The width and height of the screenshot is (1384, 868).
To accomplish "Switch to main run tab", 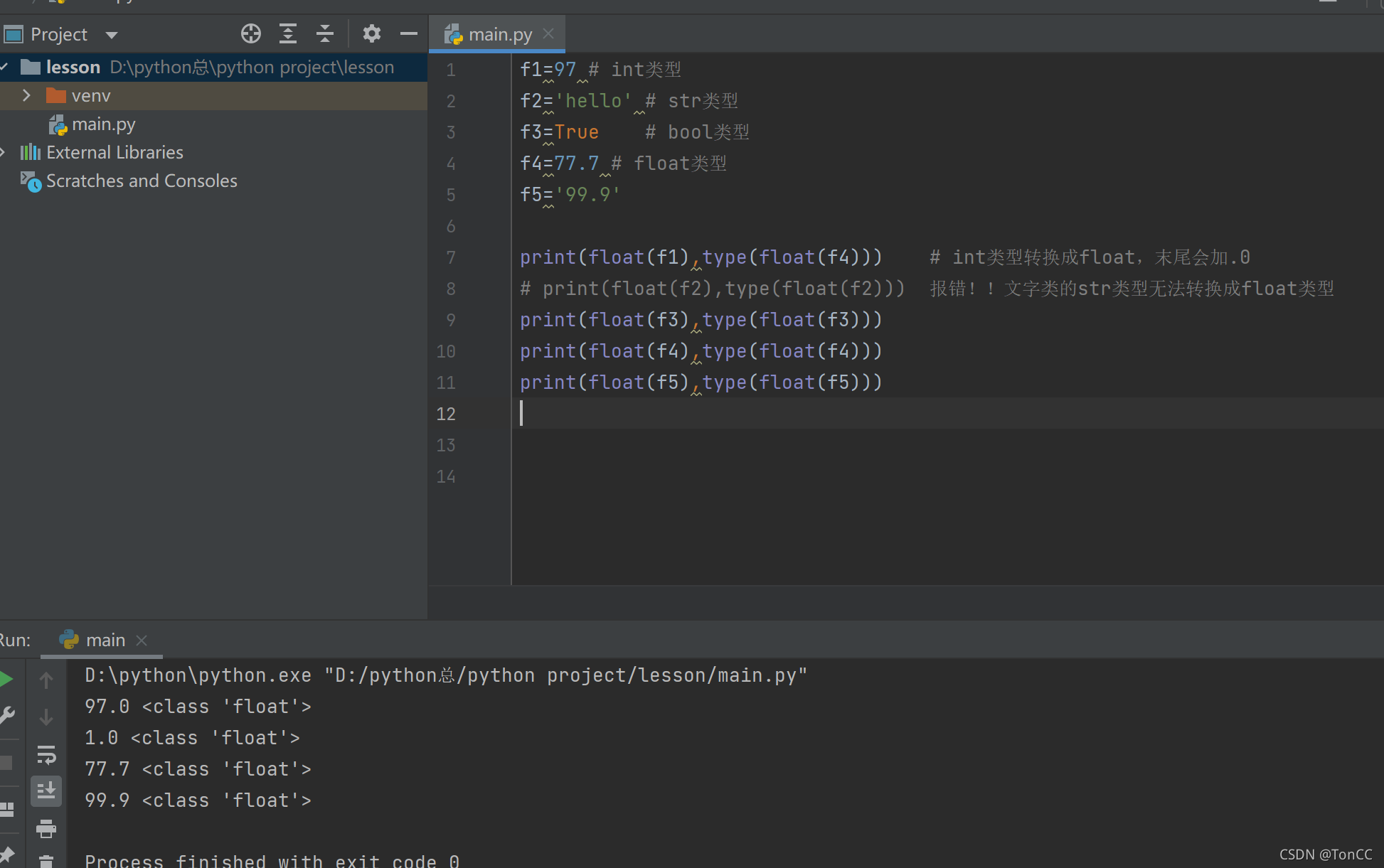I will pyautogui.click(x=105, y=640).
